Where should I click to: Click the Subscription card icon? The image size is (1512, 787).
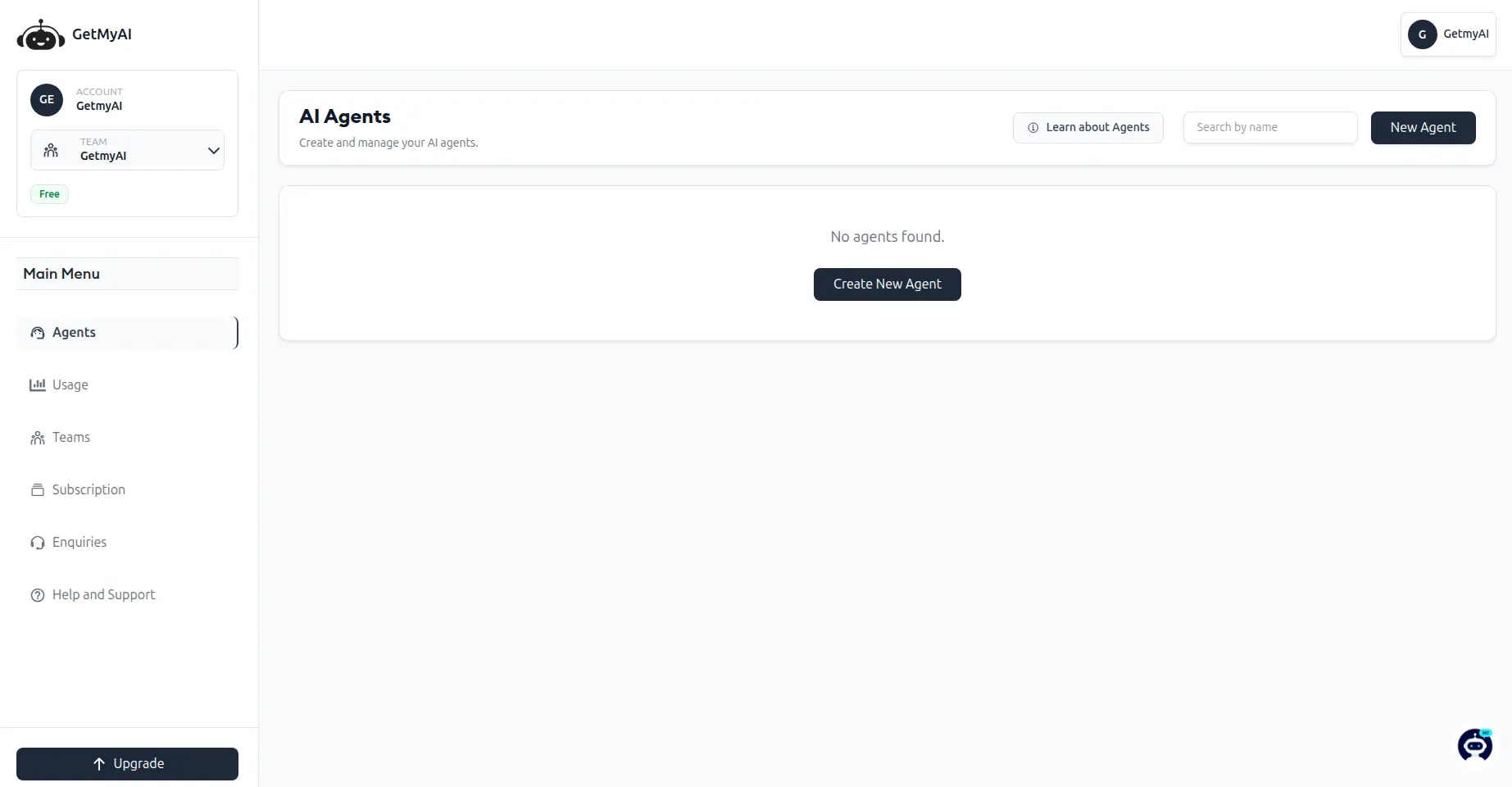coord(38,490)
